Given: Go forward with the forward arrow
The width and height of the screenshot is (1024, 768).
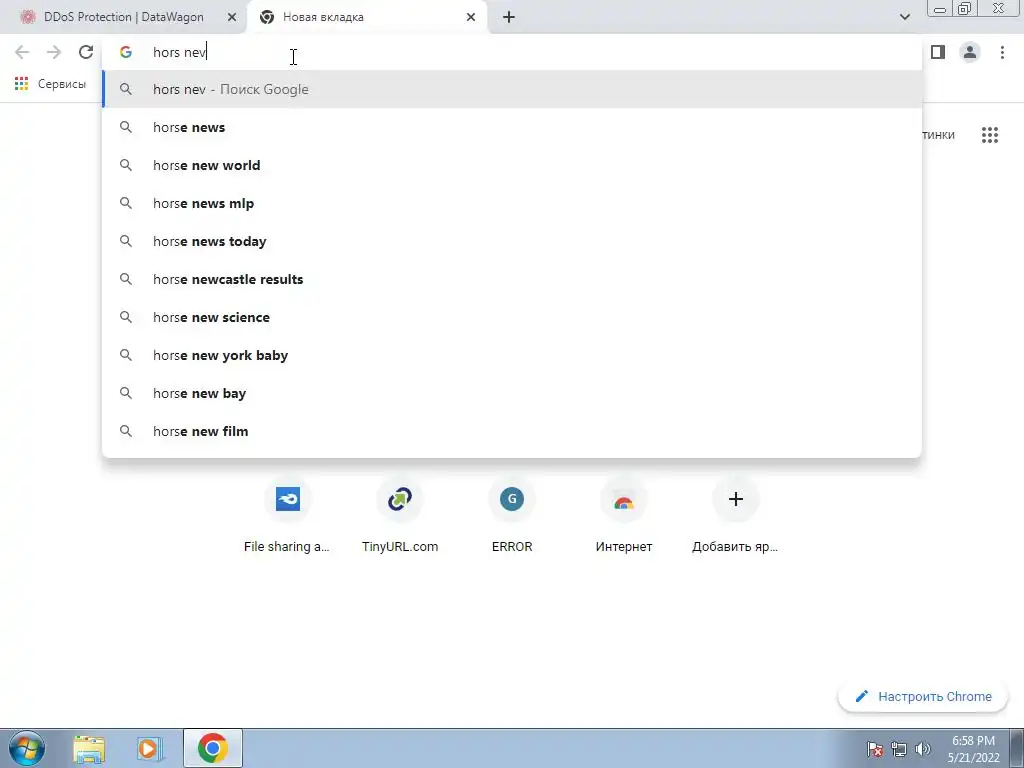Looking at the screenshot, I should (54, 52).
